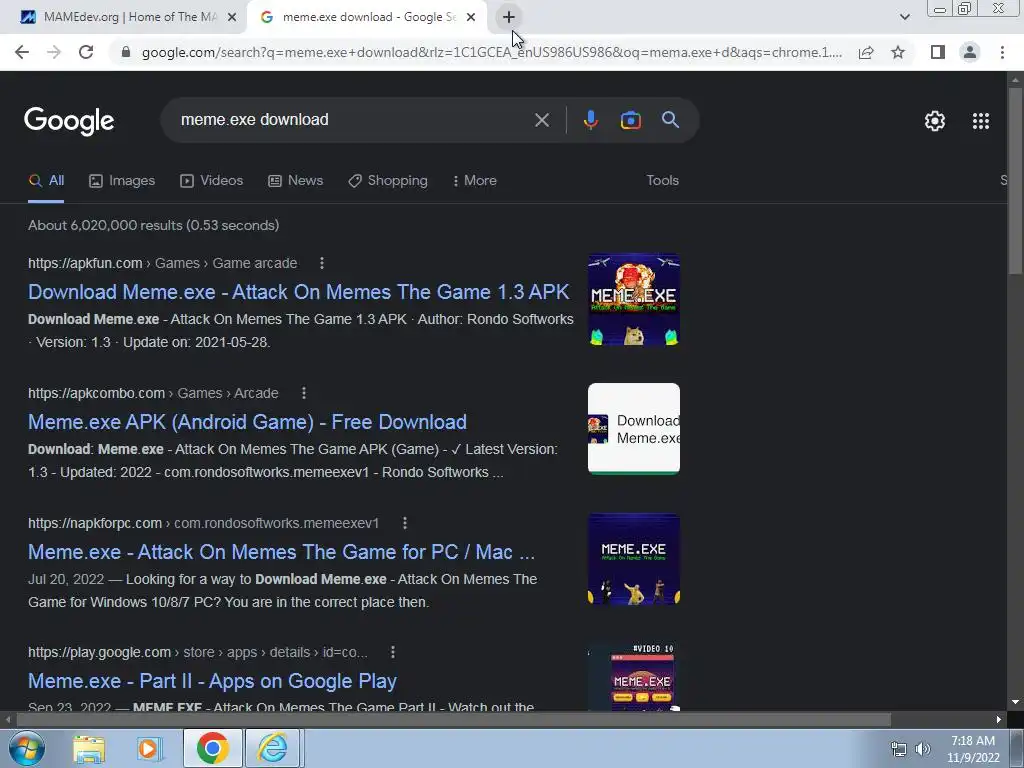Click the apkcombo Download Meme.exe thumbnail
The image size is (1024, 768).
click(x=633, y=428)
